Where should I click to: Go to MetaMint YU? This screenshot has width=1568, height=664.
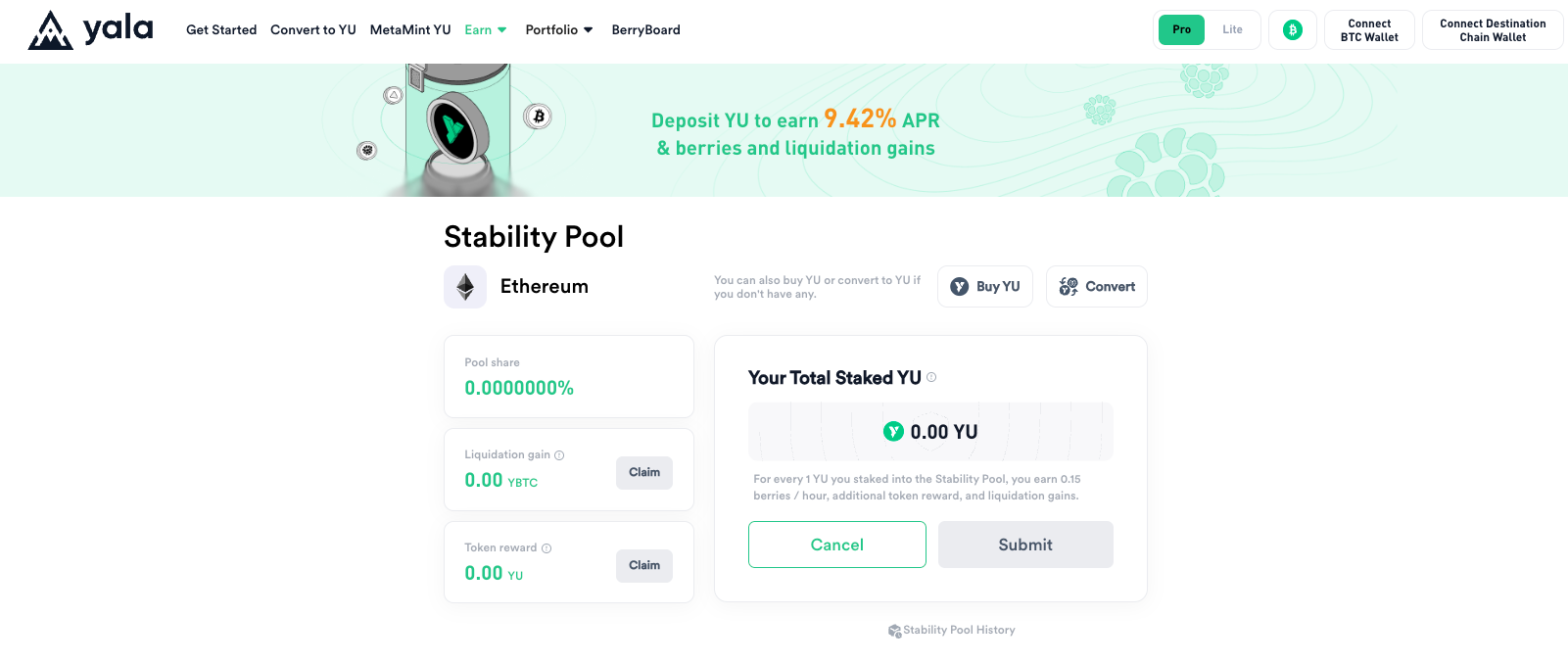[x=410, y=30]
